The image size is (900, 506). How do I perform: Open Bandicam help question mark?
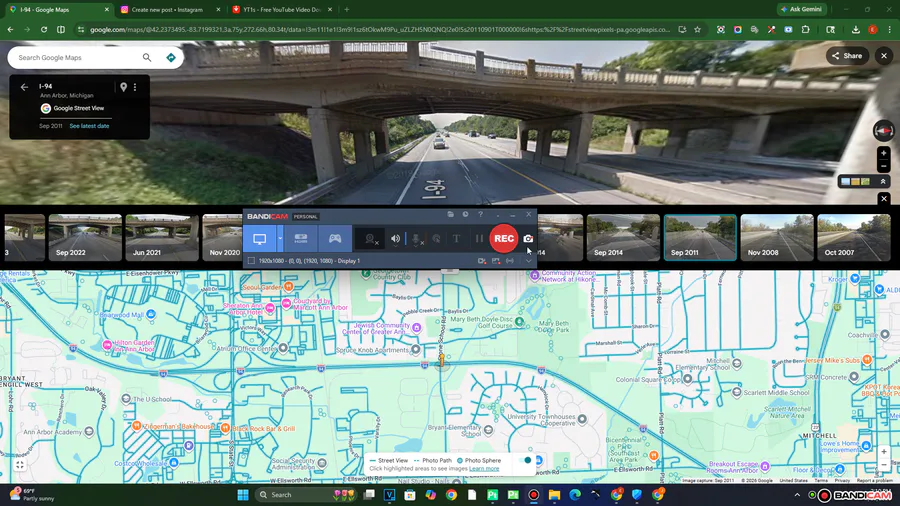click(480, 215)
